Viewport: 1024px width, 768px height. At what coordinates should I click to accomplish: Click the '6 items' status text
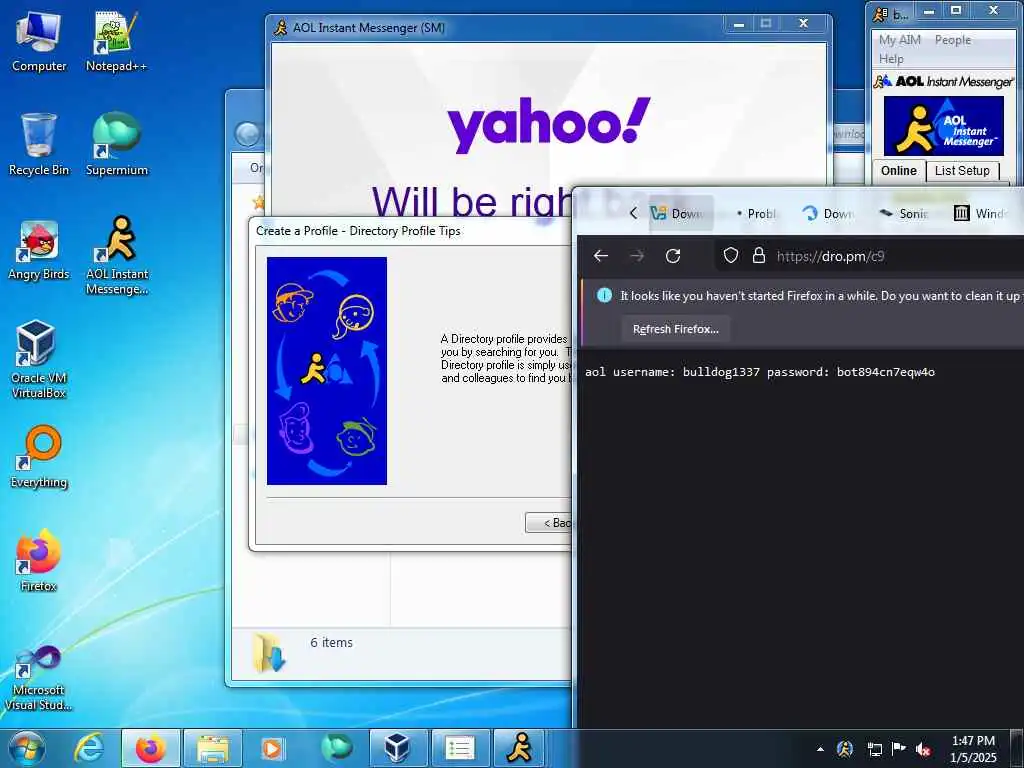pyautogui.click(x=331, y=643)
